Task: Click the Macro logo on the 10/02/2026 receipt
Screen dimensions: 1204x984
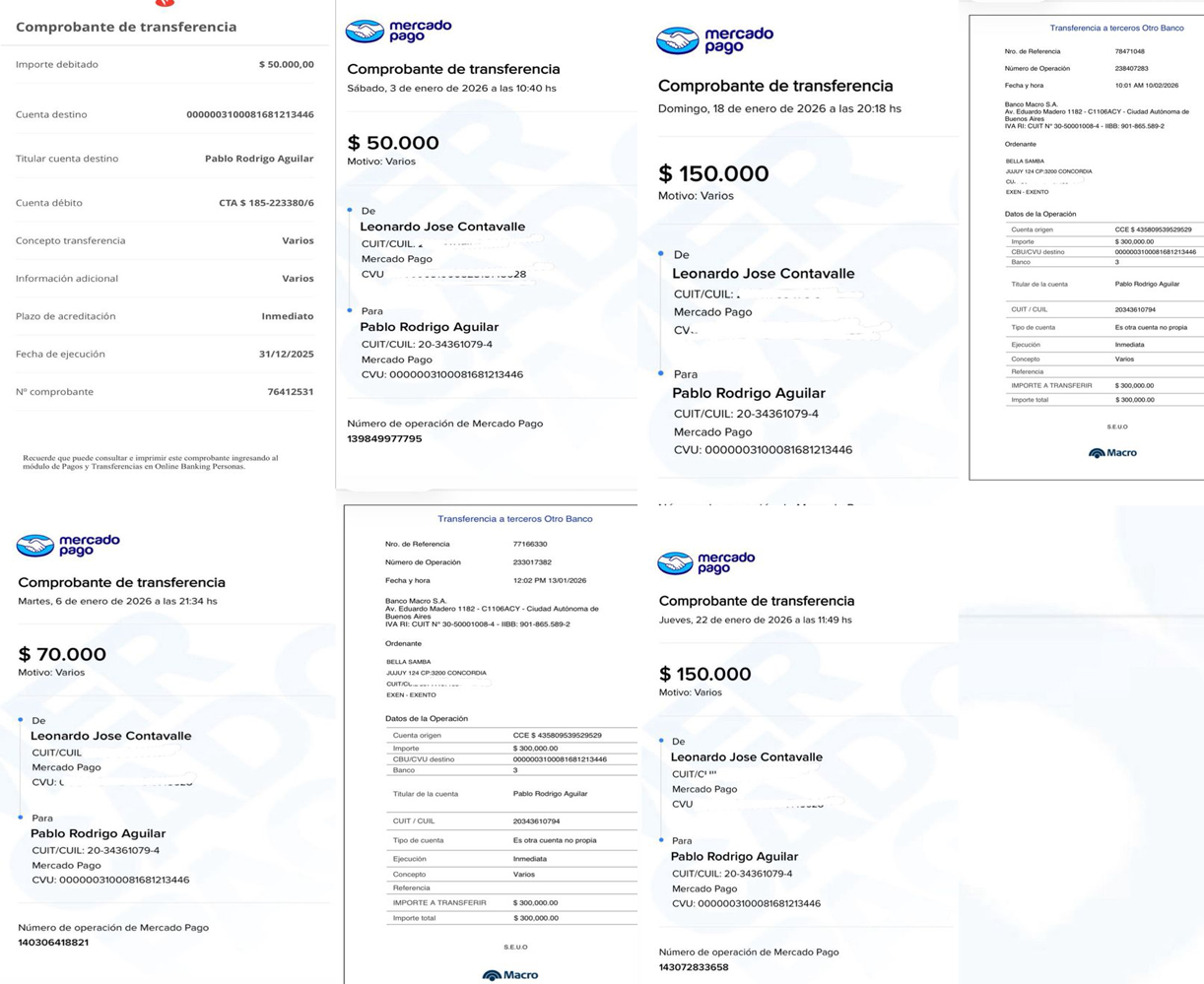Action: pos(1112,453)
